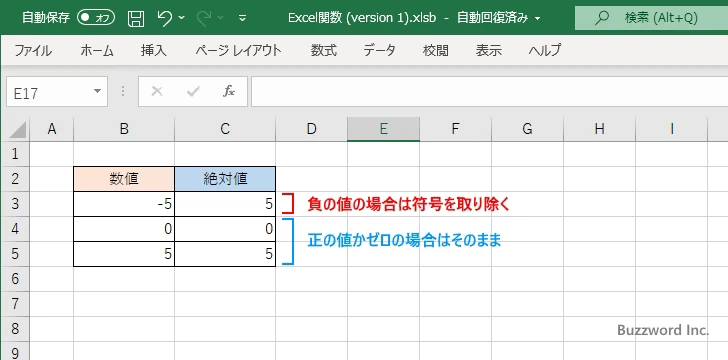Viewport: 728px width, 360px height.
Task: Select row 3 header
Action: coord(15,204)
